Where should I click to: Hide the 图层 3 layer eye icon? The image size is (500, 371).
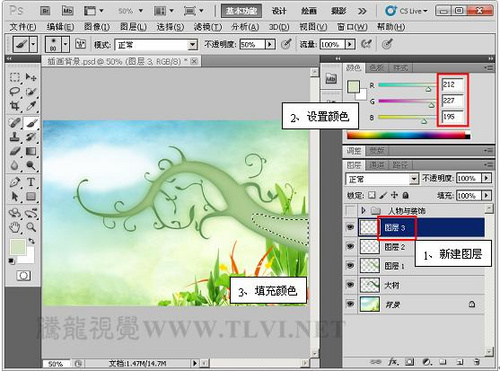pyautogui.click(x=350, y=227)
